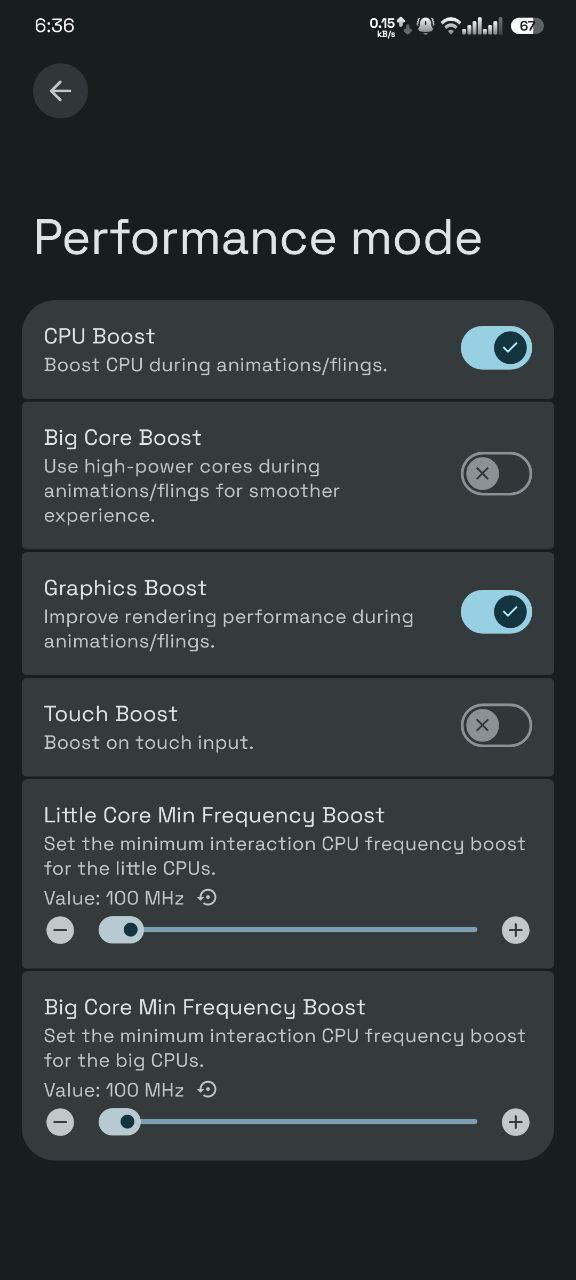Select the CPU Boost setting row
Viewport: 576px width, 1280px height.
pos(288,349)
